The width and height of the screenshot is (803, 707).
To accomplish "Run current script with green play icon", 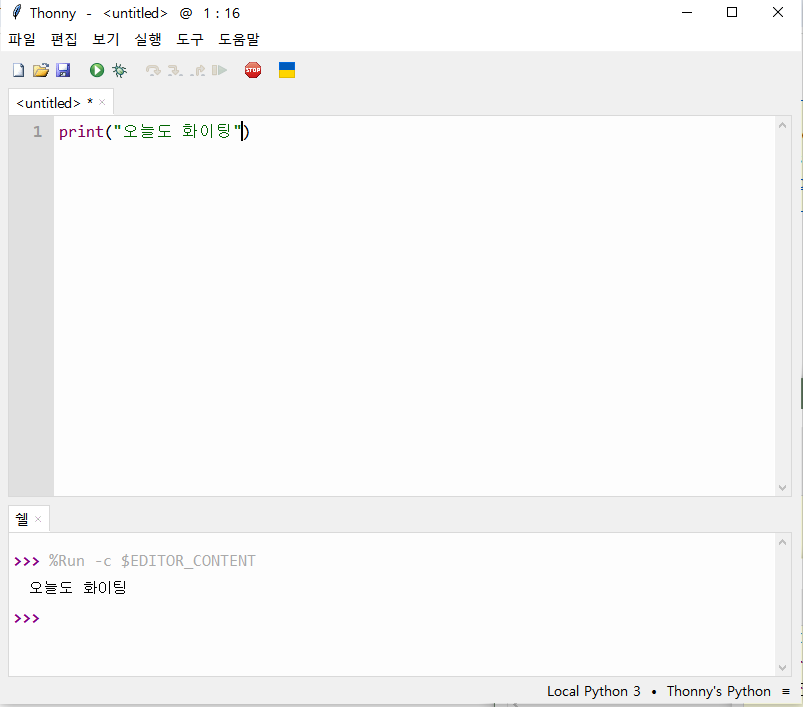I will click(97, 70).
